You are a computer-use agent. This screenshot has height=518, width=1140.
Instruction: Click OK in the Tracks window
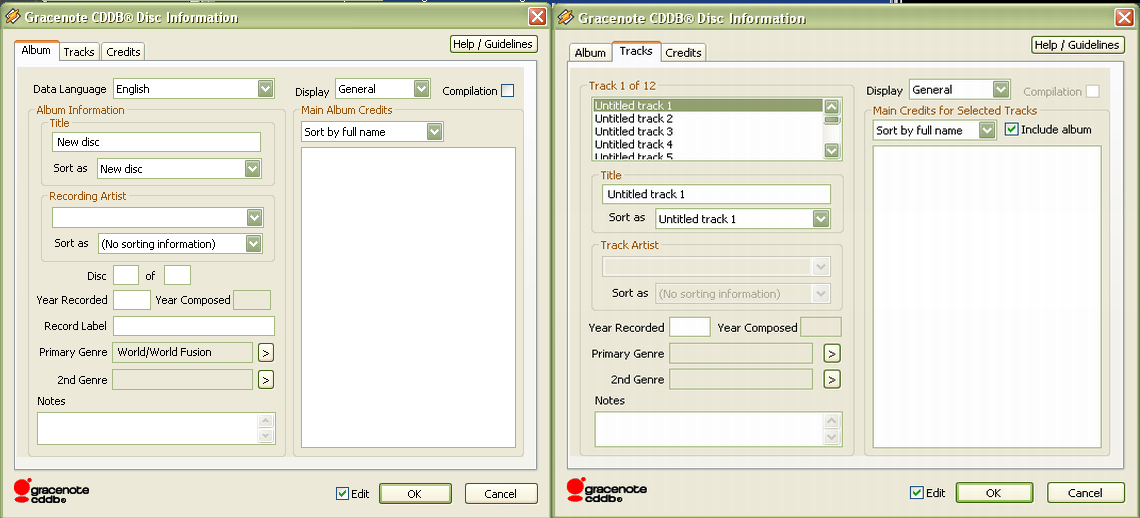(994, 493)
